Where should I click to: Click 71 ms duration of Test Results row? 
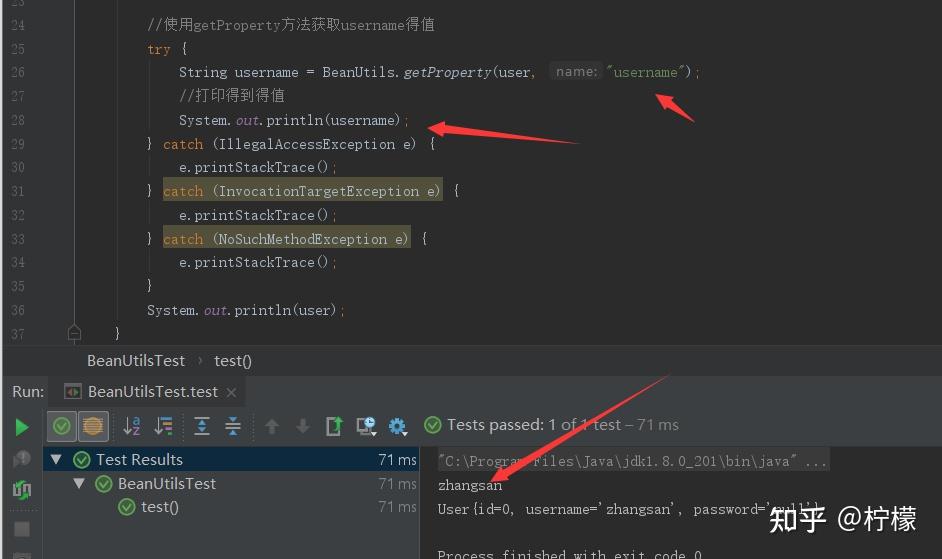click(397, 460)
